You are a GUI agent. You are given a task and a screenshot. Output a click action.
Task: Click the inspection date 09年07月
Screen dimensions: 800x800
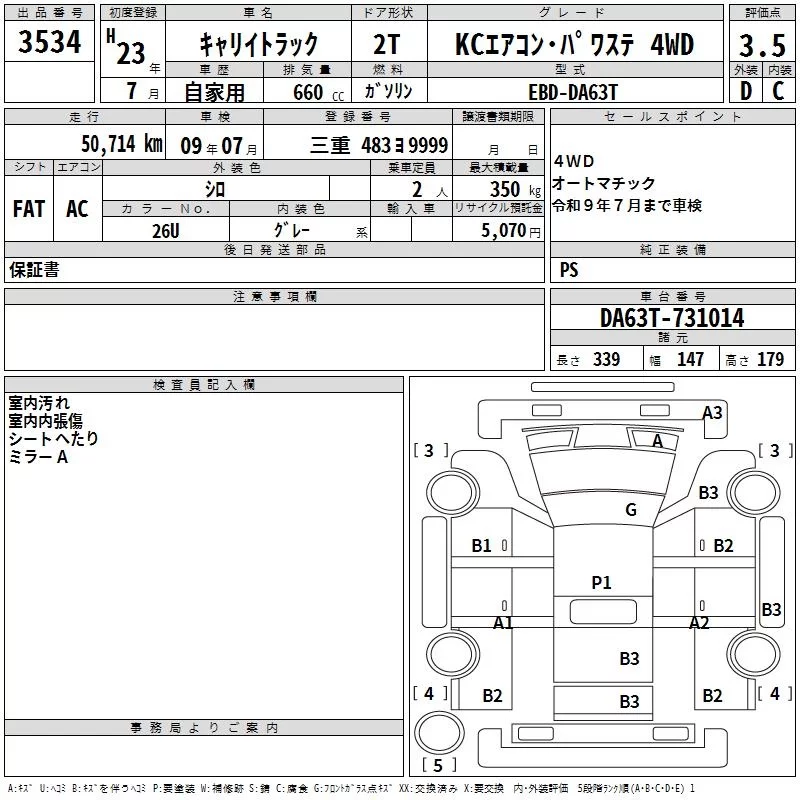click(219, 146)
